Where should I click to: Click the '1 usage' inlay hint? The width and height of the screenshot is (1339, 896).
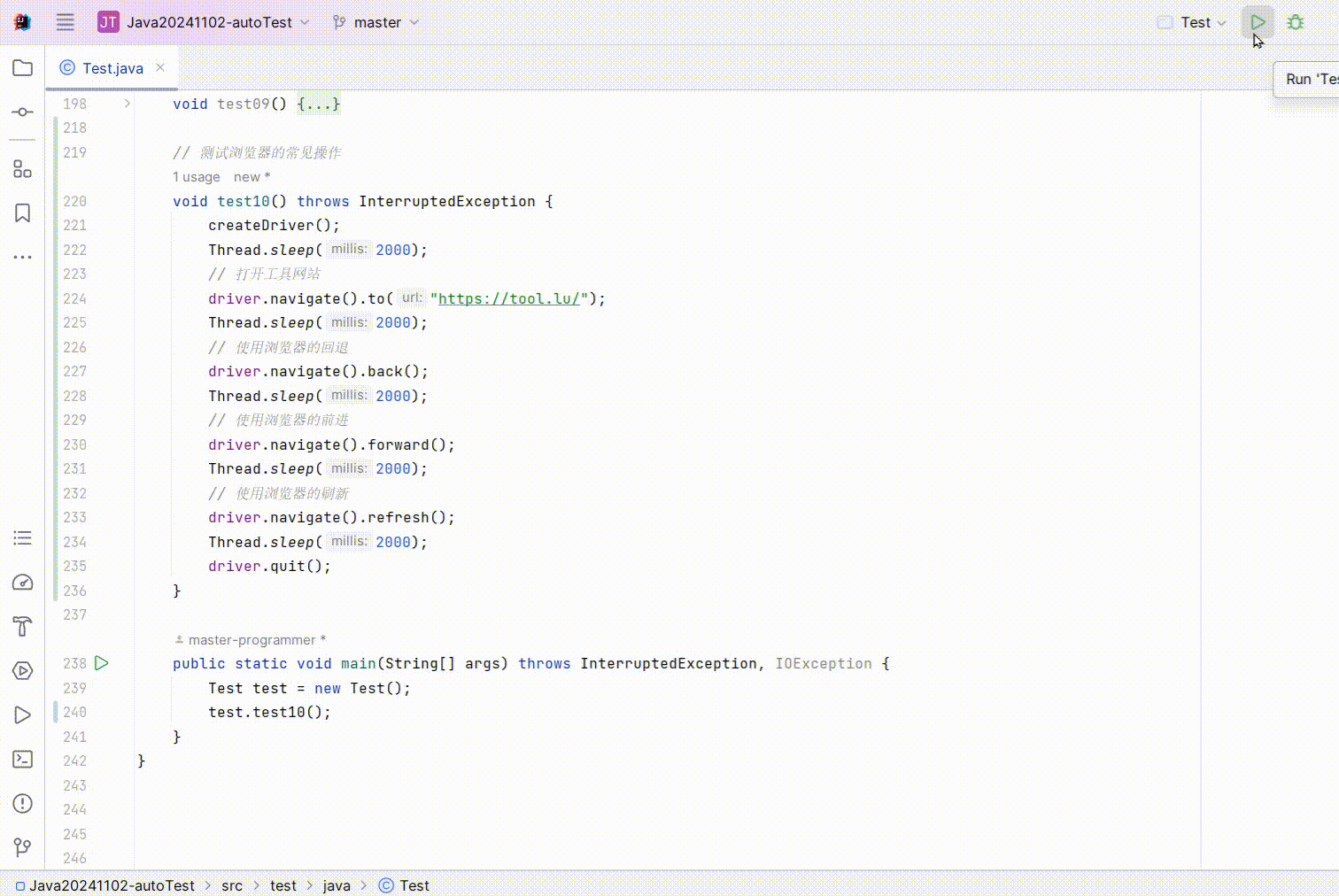point(197,177)
